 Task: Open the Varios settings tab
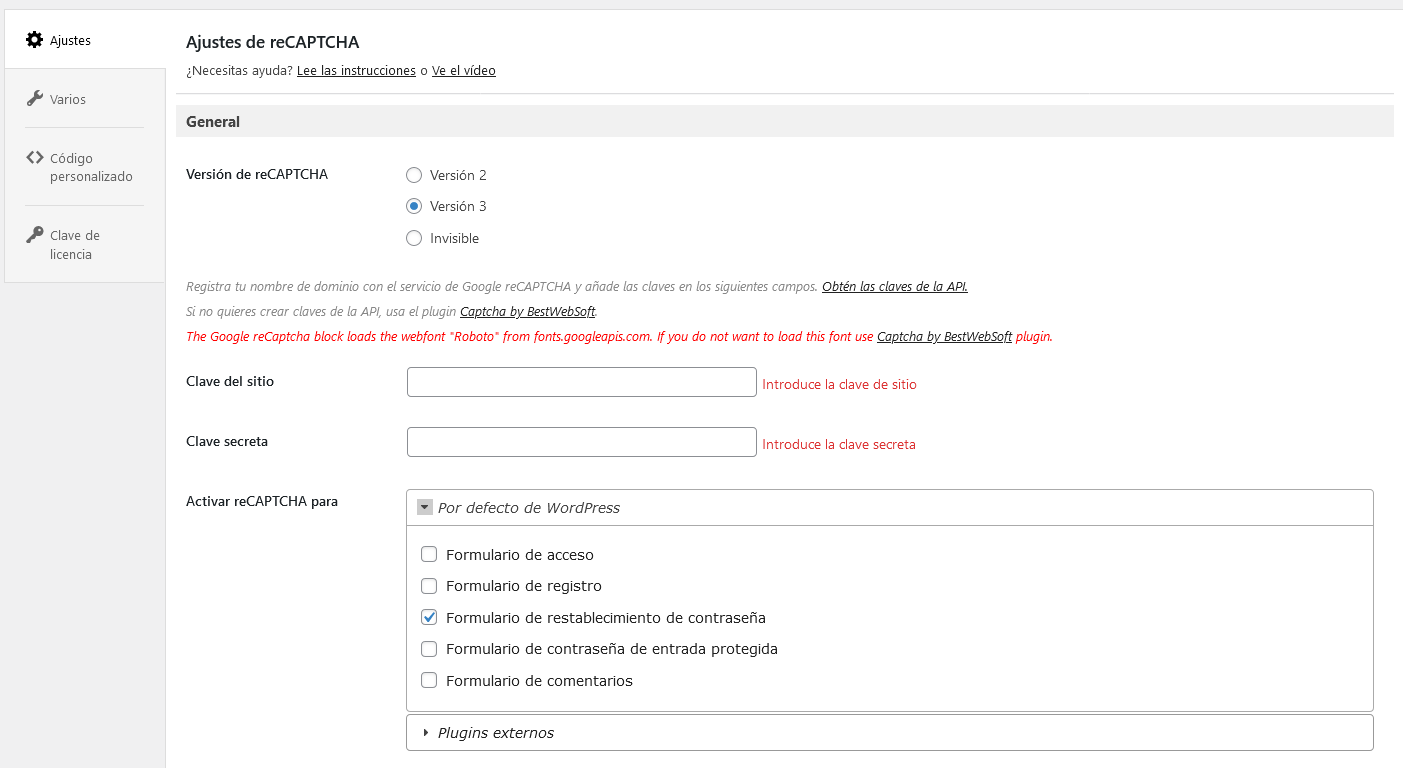point(67,99)
